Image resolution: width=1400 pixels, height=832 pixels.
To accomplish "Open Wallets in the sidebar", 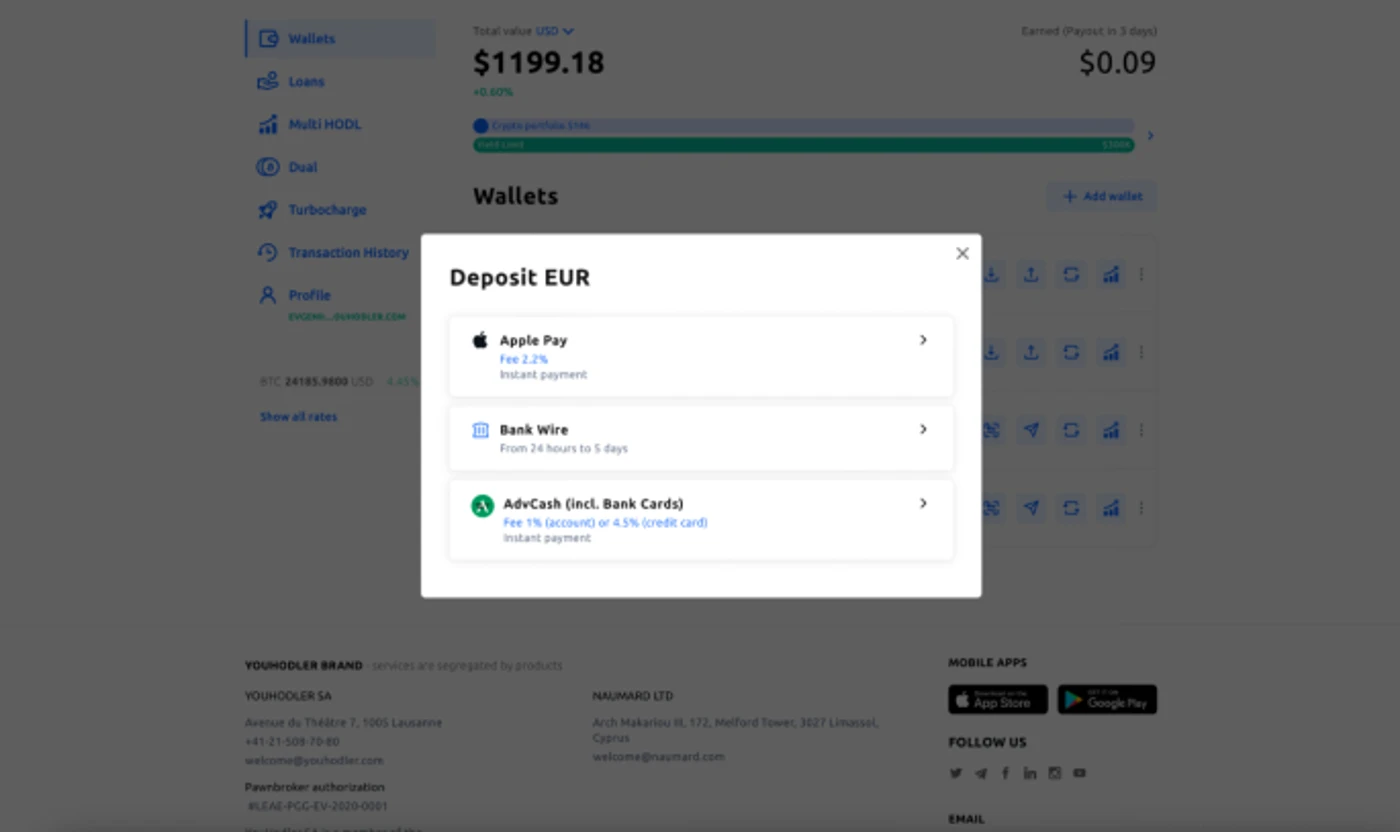I will tap(340, 39).
